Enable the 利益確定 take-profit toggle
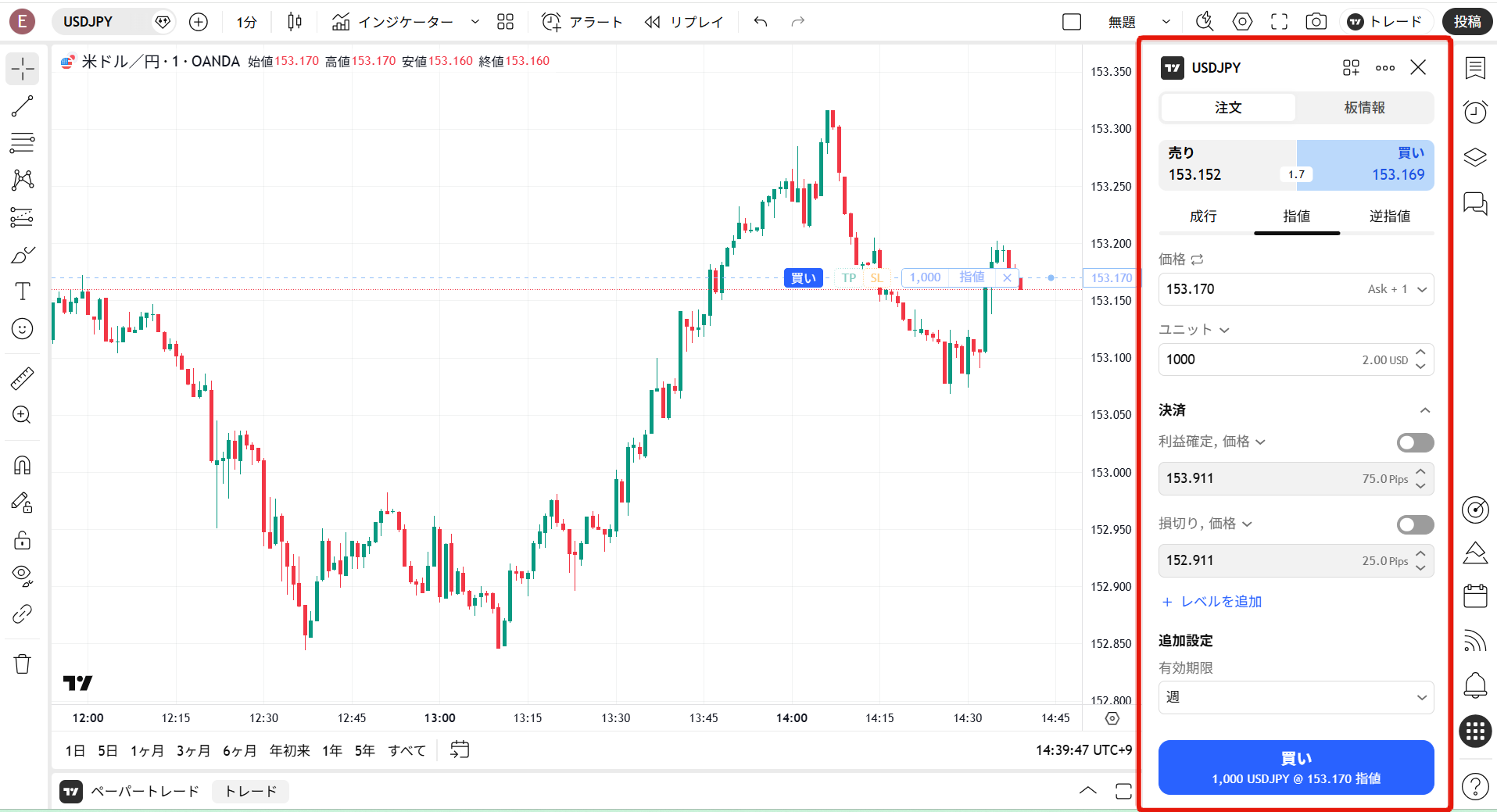 tap(1414, 442)
